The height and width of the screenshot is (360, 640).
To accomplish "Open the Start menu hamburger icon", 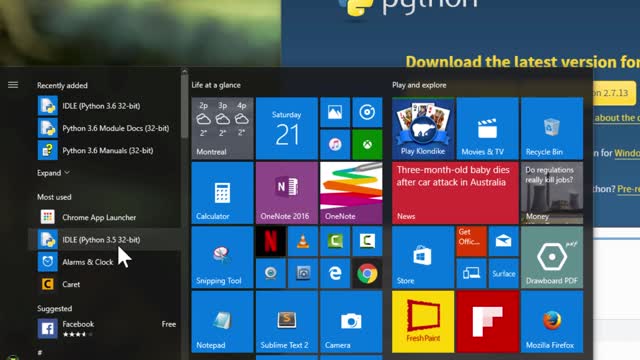I will (13, 84).
